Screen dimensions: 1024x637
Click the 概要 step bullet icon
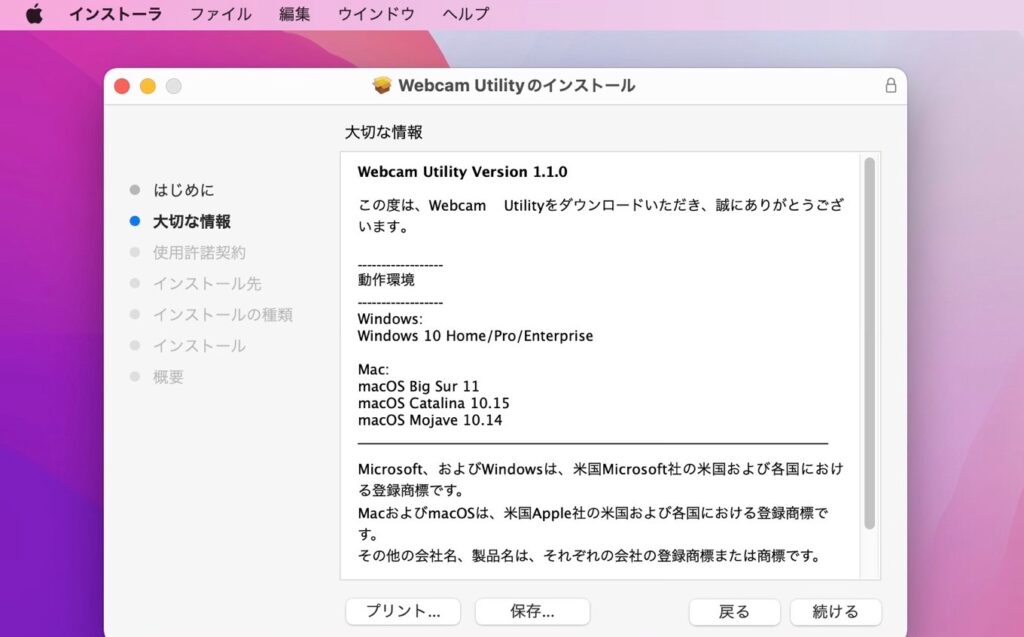click(x=134, y=377)
